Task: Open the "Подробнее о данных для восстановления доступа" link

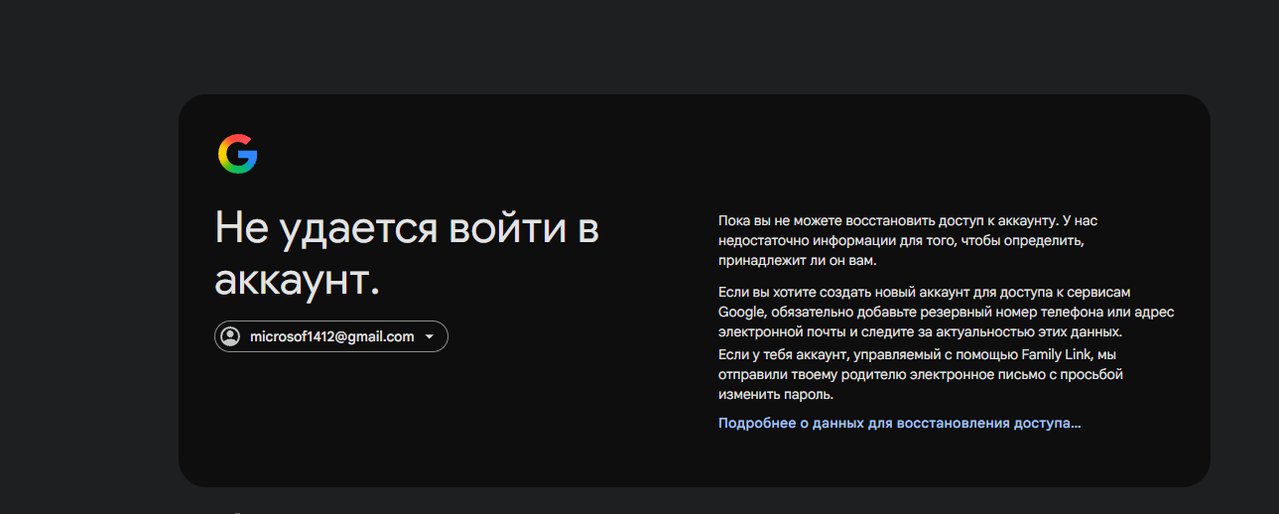Action: coord(899,423)
